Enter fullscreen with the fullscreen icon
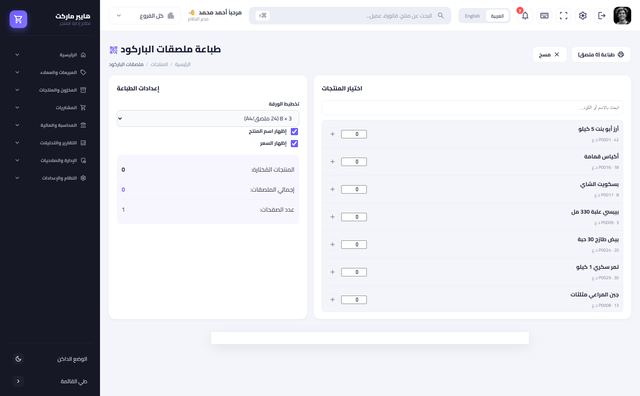This screenshot has height=396, width=640. [x=563, y=16]
